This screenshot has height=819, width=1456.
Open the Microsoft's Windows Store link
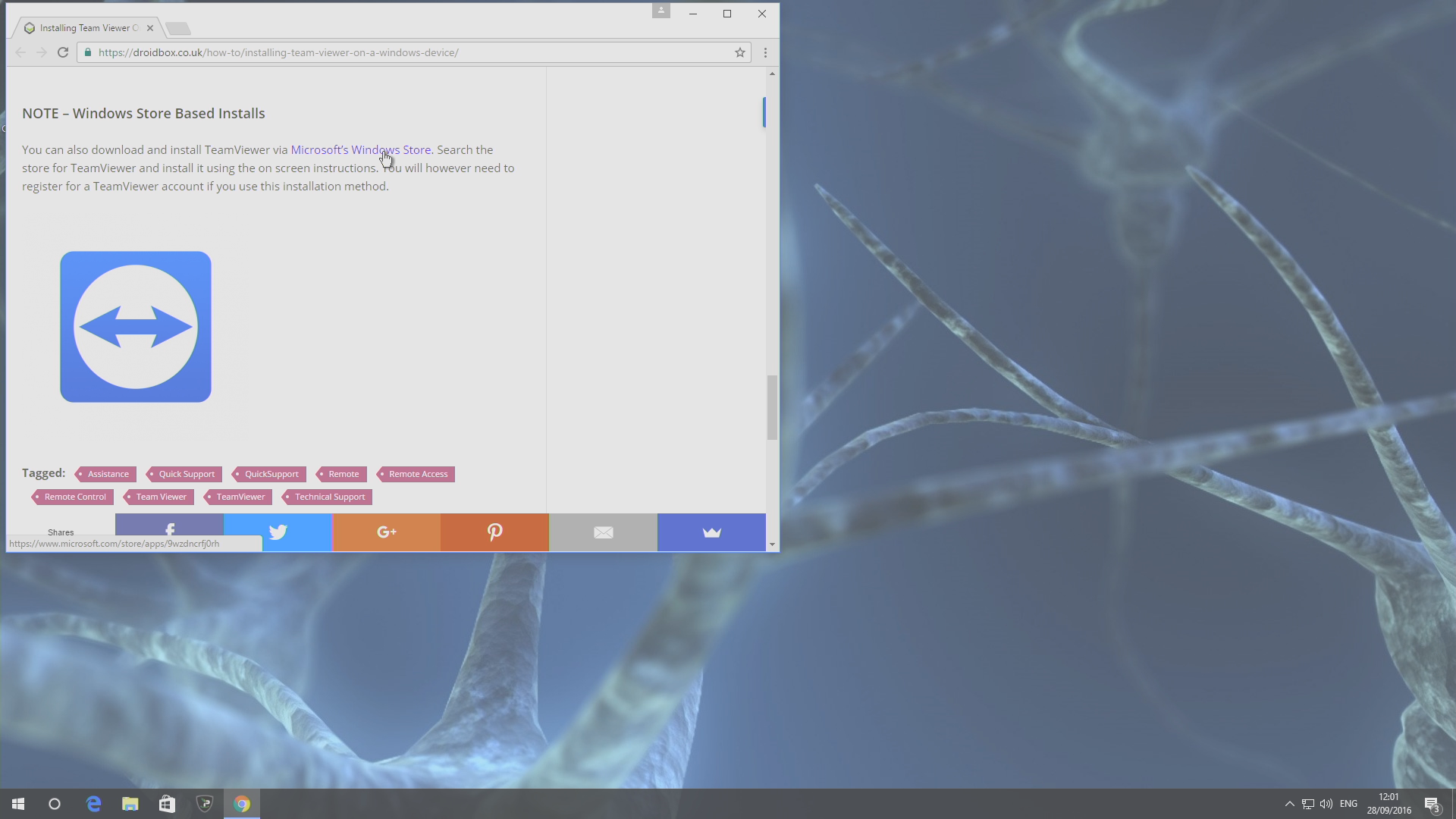click(x=361, y=150)
